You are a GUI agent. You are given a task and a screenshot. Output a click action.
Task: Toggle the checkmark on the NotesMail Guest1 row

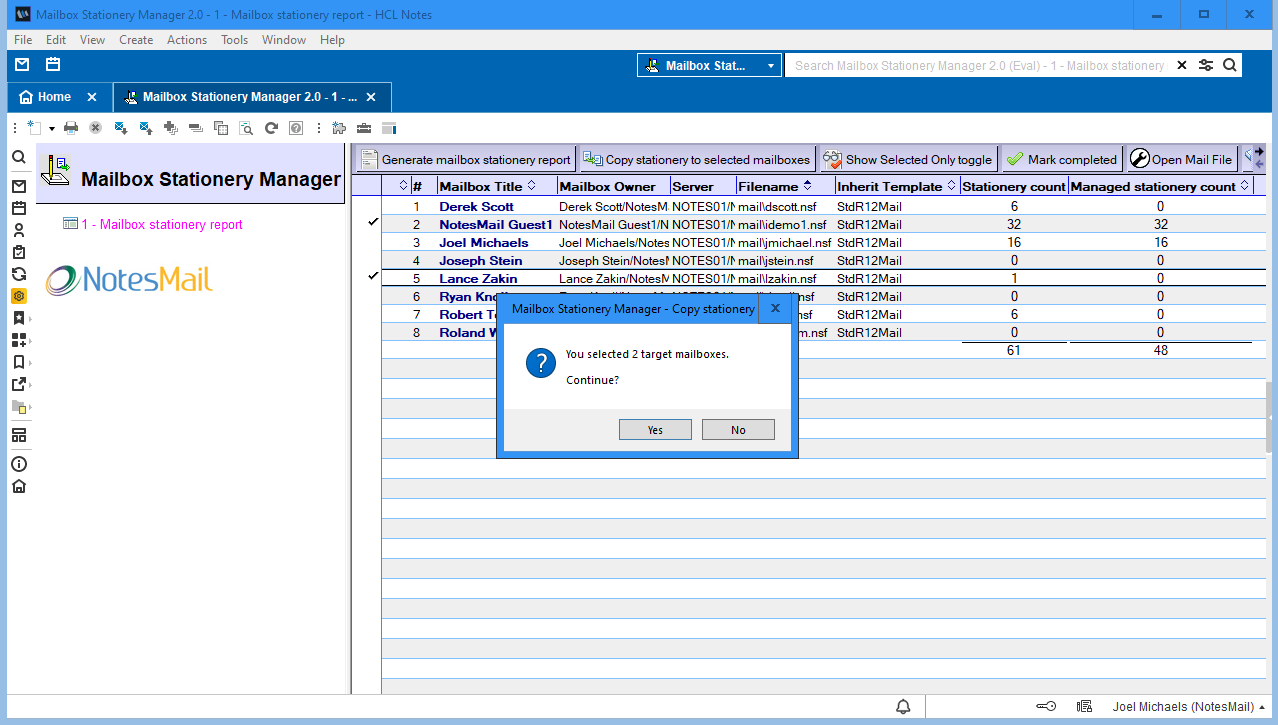[373, 223]
